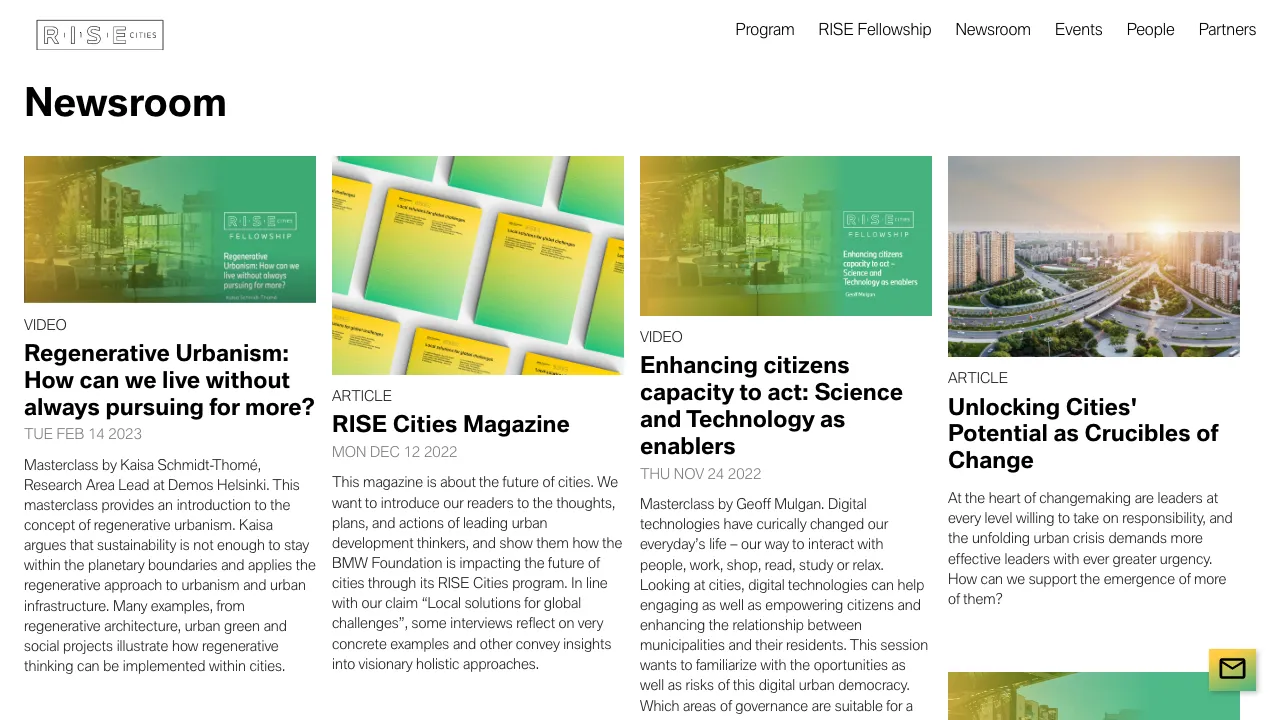Open the Regenerative Urbanism article headline
This screenshot has width=1280, height=720.
click(170, 380)
